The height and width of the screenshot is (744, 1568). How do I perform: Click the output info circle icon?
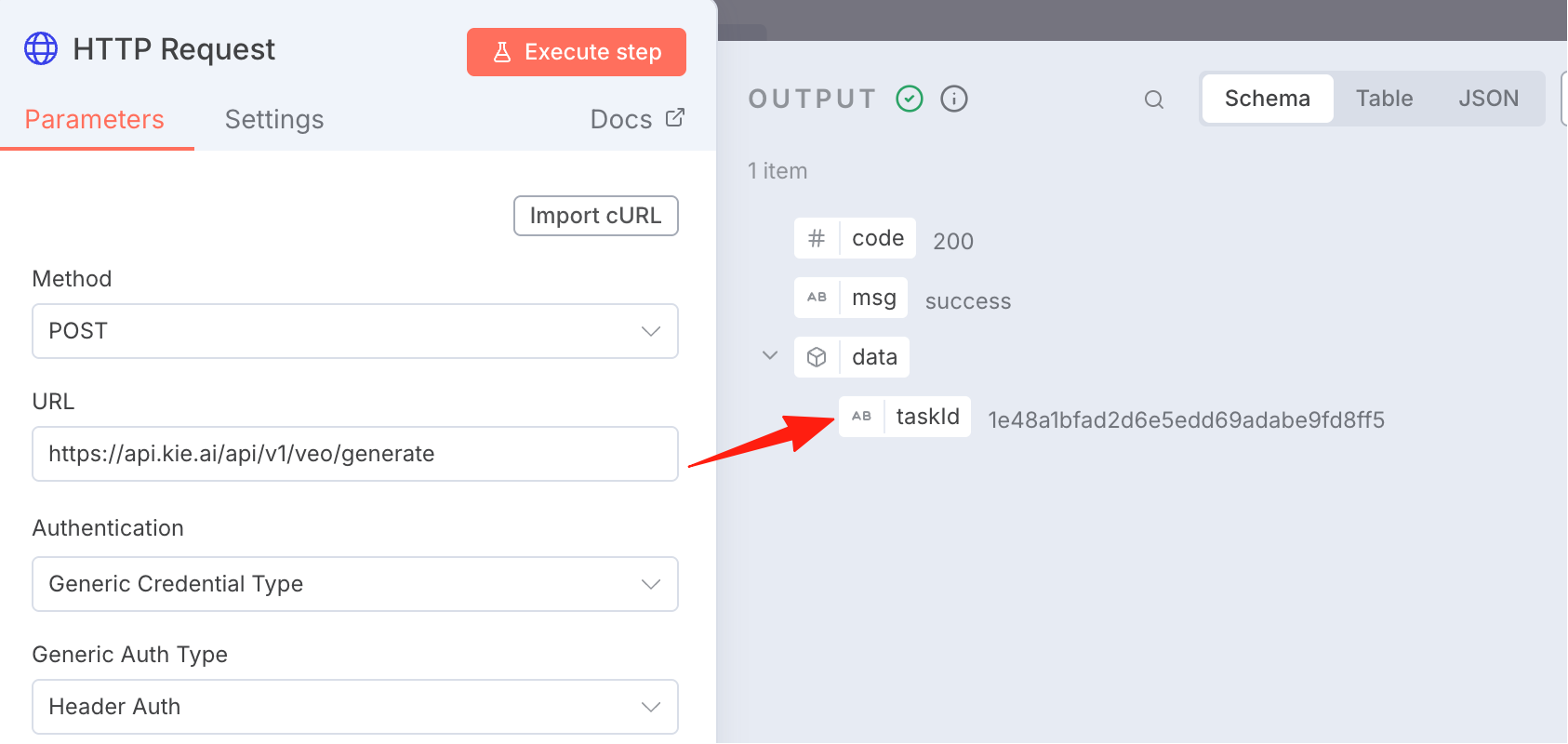click(x=954, y=99)
